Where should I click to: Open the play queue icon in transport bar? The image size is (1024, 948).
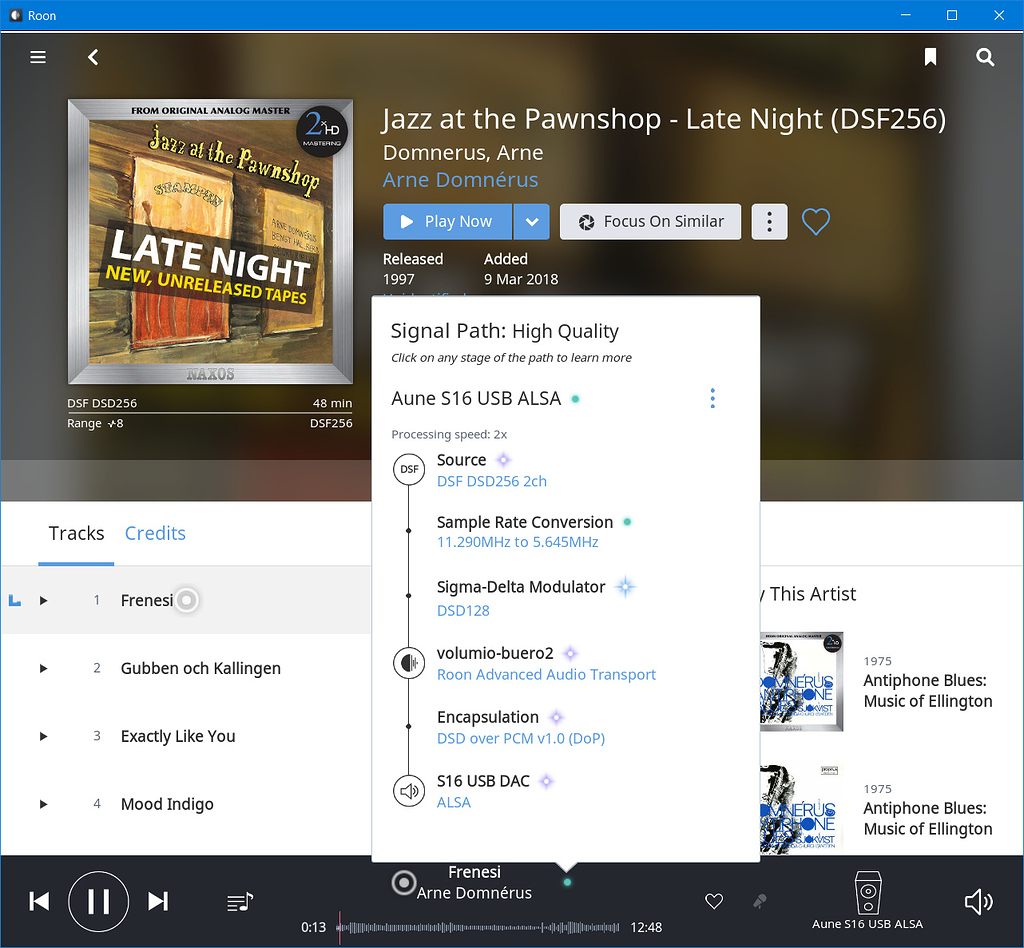[239, 901]
